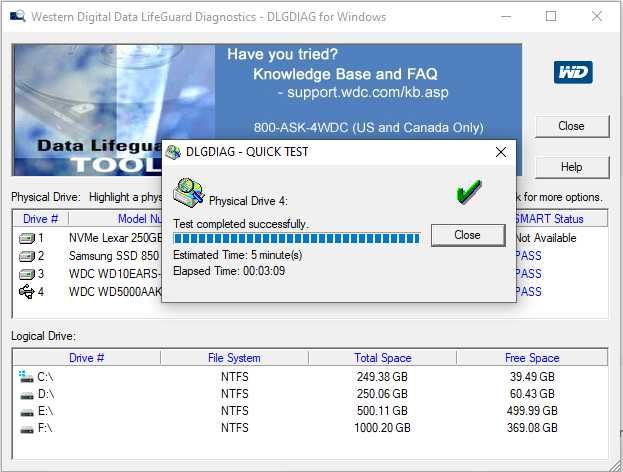Screen dimensions: 623x472
Task: Sort by File System column header
Action: 234,358
